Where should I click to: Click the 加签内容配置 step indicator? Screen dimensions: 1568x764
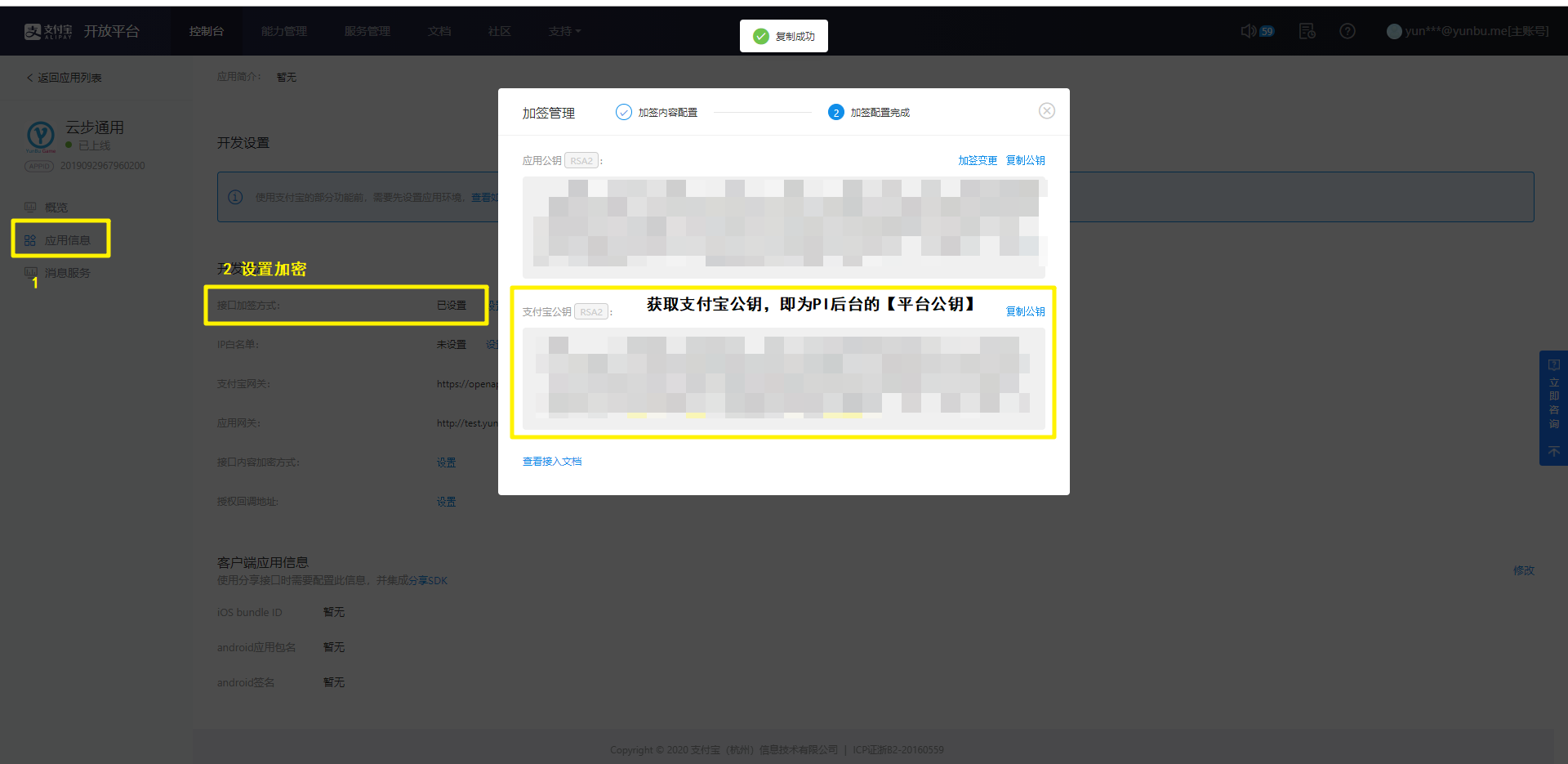657,113
